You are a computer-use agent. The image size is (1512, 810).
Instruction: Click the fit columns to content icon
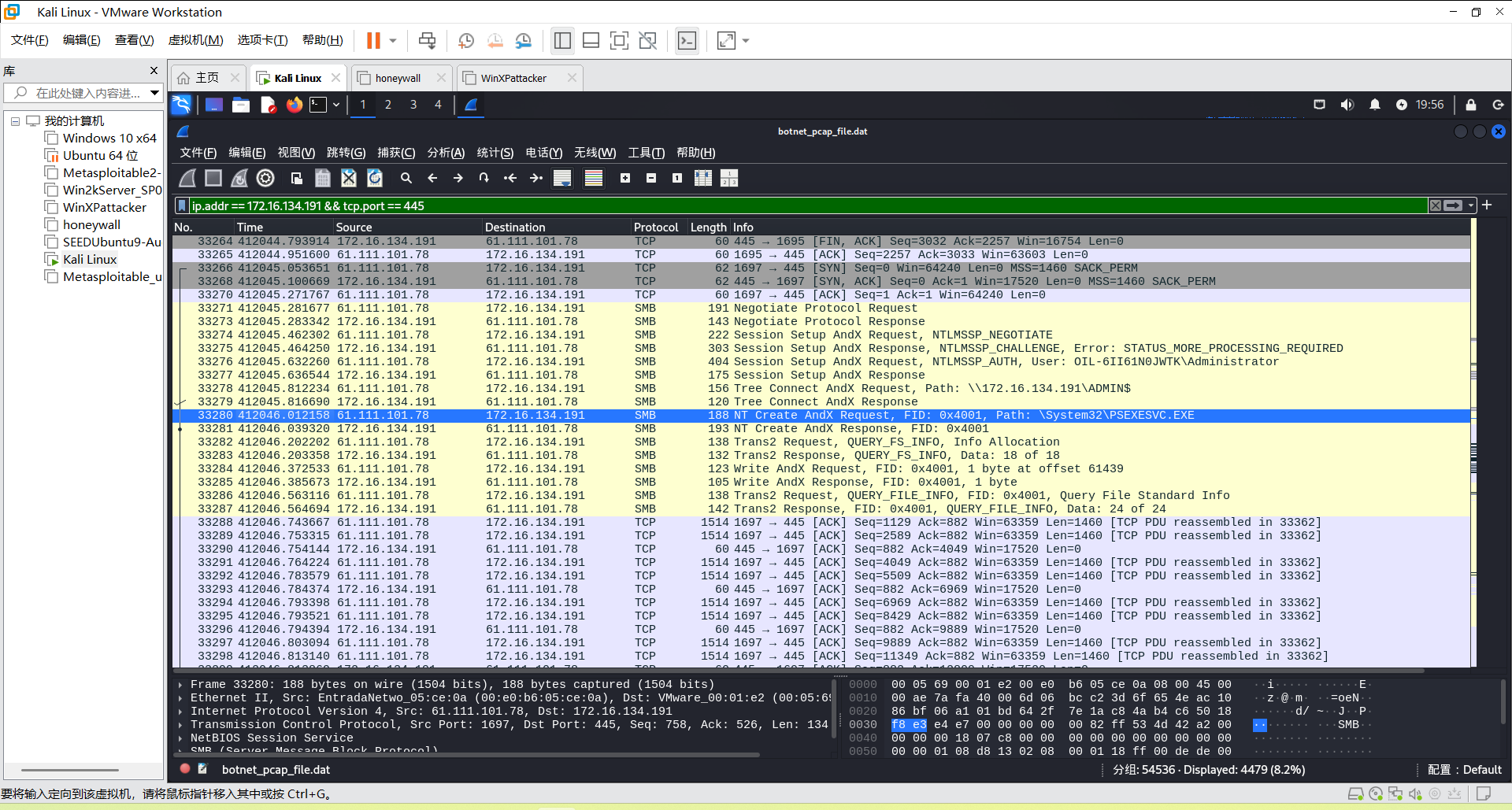pyautogui.click(x=703, y=178)
